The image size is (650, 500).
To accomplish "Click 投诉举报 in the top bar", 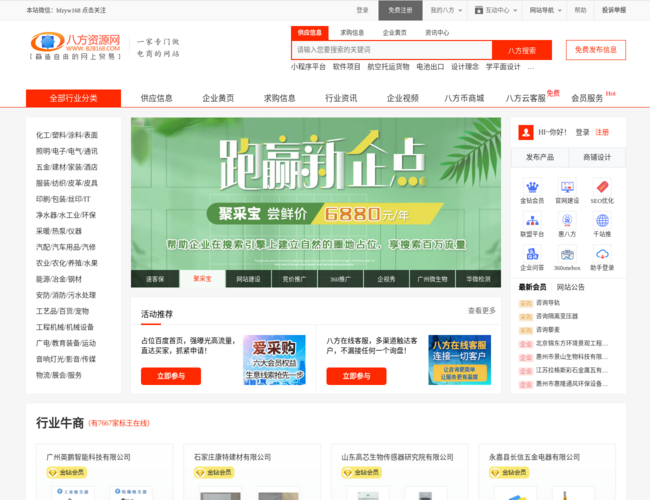I will (614, 10).
